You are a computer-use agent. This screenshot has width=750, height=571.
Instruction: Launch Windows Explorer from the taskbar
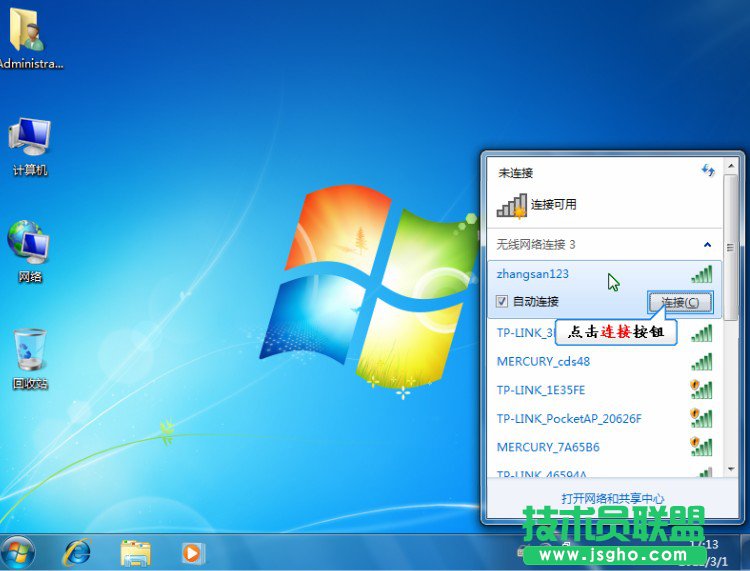[135, 551]
